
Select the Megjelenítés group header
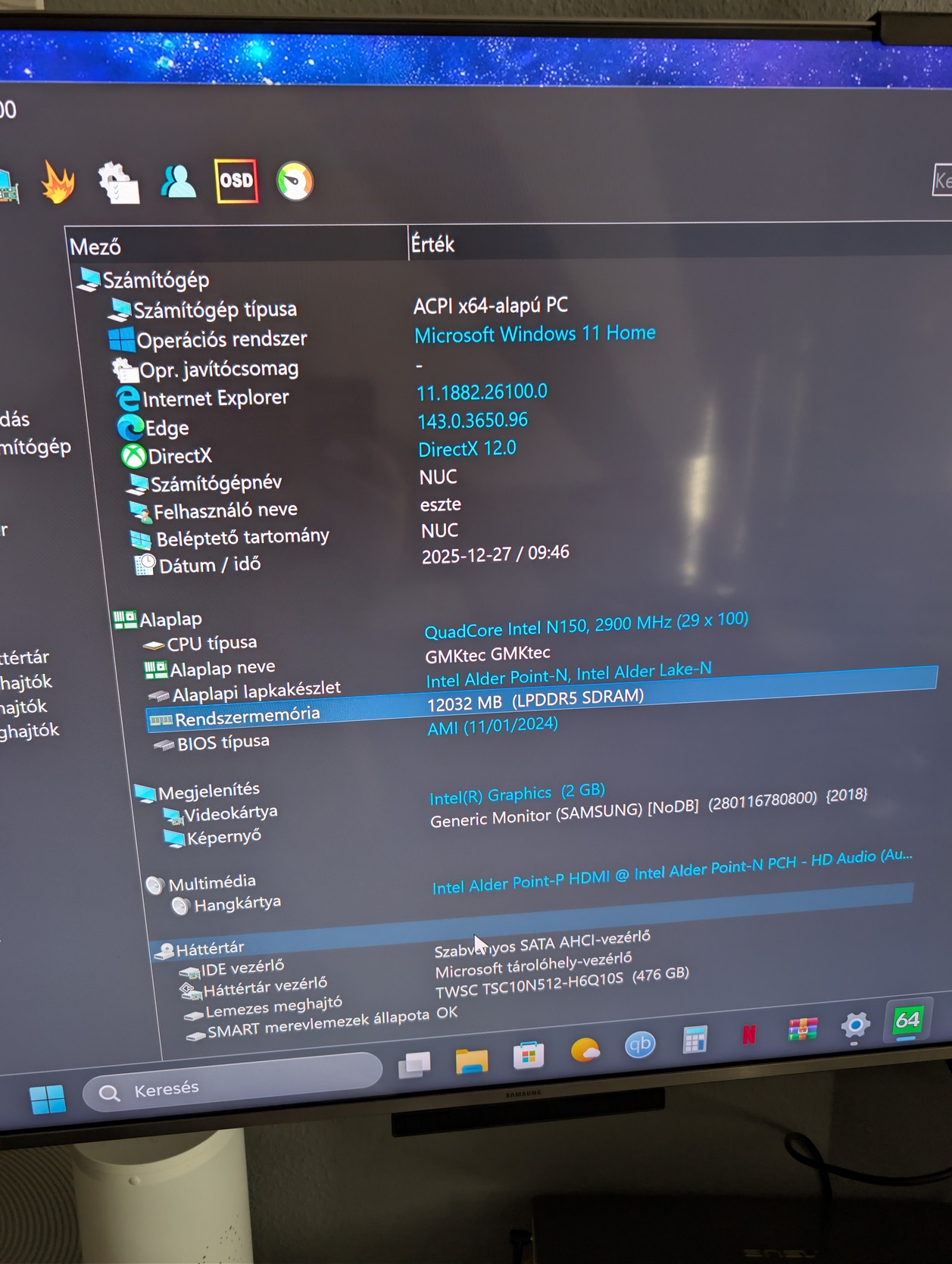(197, 792)
